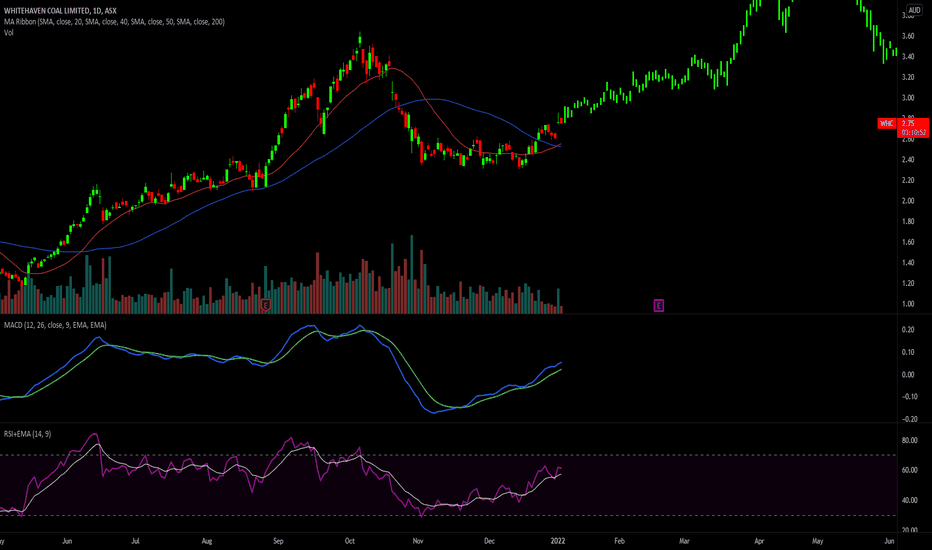Click the Sep label on the time axis
This screenshot has width=932, height=550.
tap(278, 541)
